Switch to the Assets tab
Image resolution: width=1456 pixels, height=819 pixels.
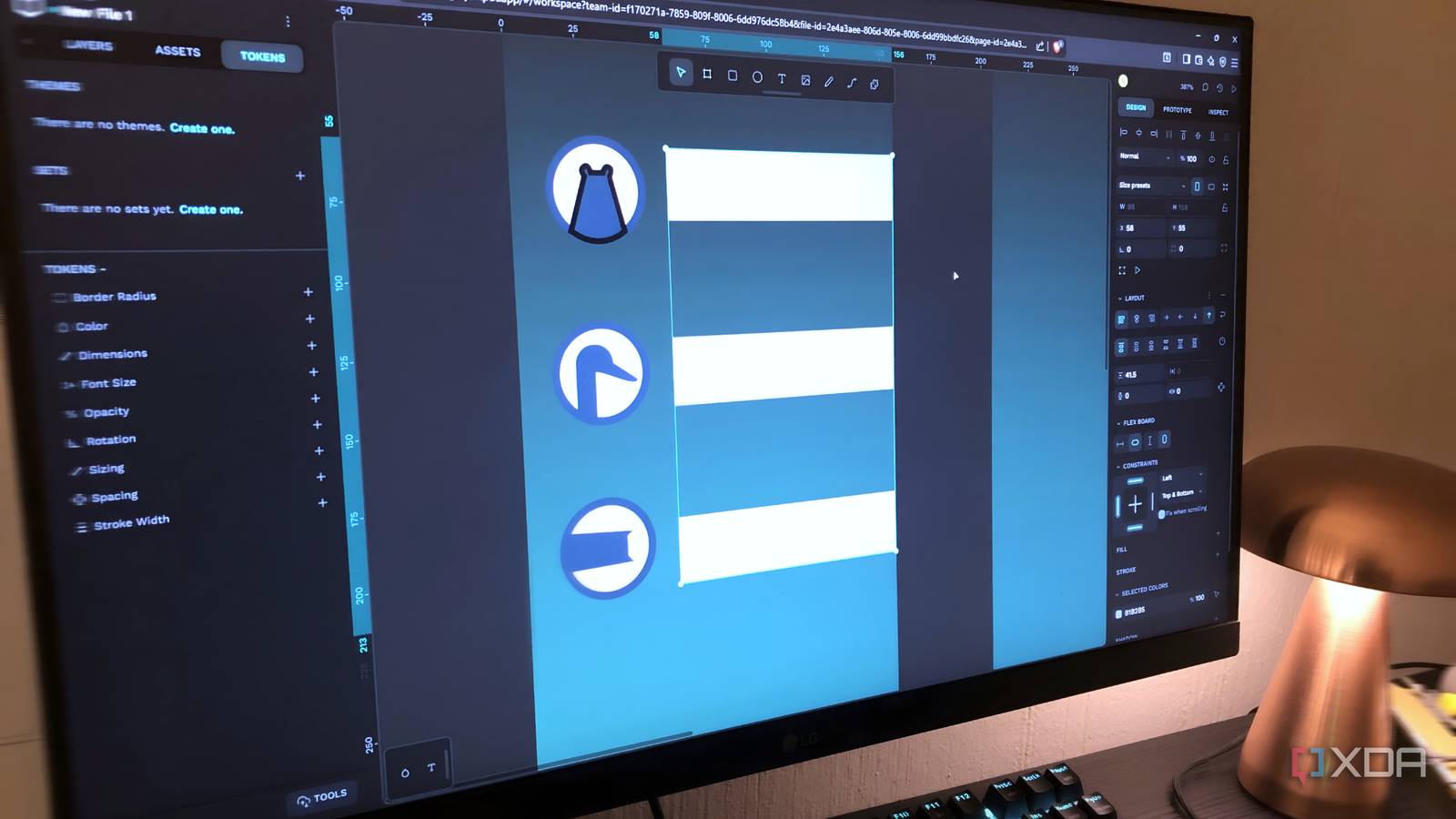[x=177, y=52]
